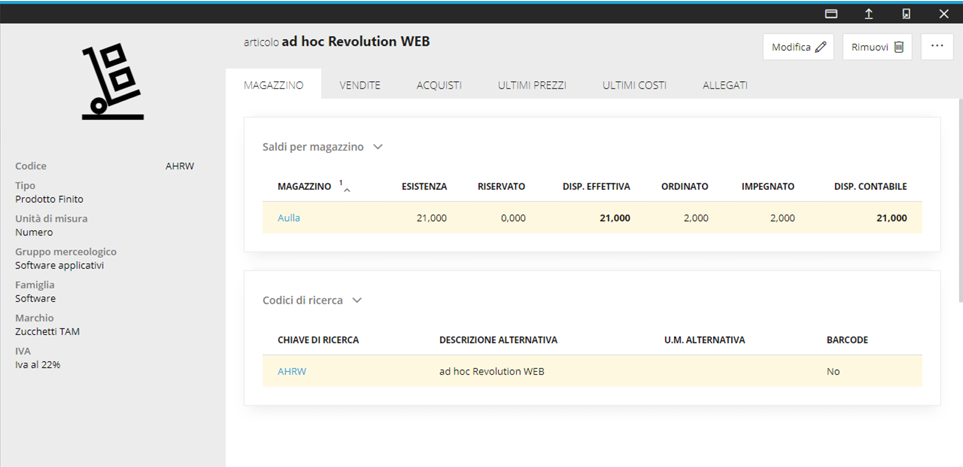Click the CHIAVE DI RICERCA column header
The width and height of the screenshot is (963, 467).
pyautogui.click(x=318, y=340)
